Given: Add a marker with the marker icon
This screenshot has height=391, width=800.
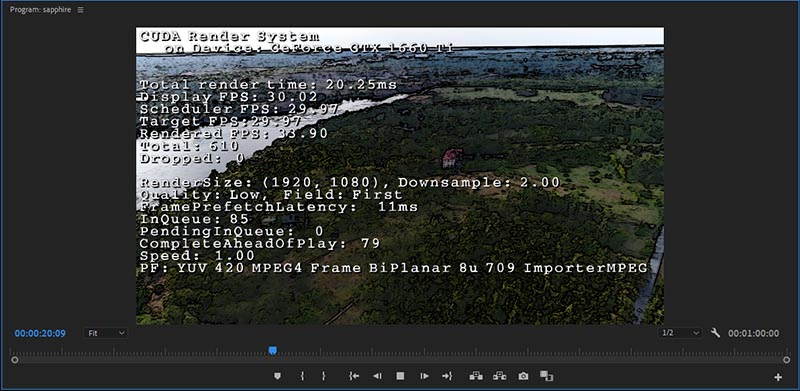Looking at the screenshot, I should click(278, 376).
